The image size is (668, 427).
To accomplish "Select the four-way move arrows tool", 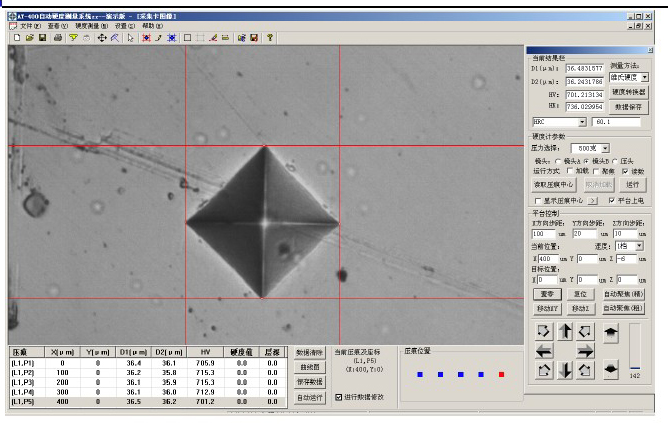I will 102,37.
